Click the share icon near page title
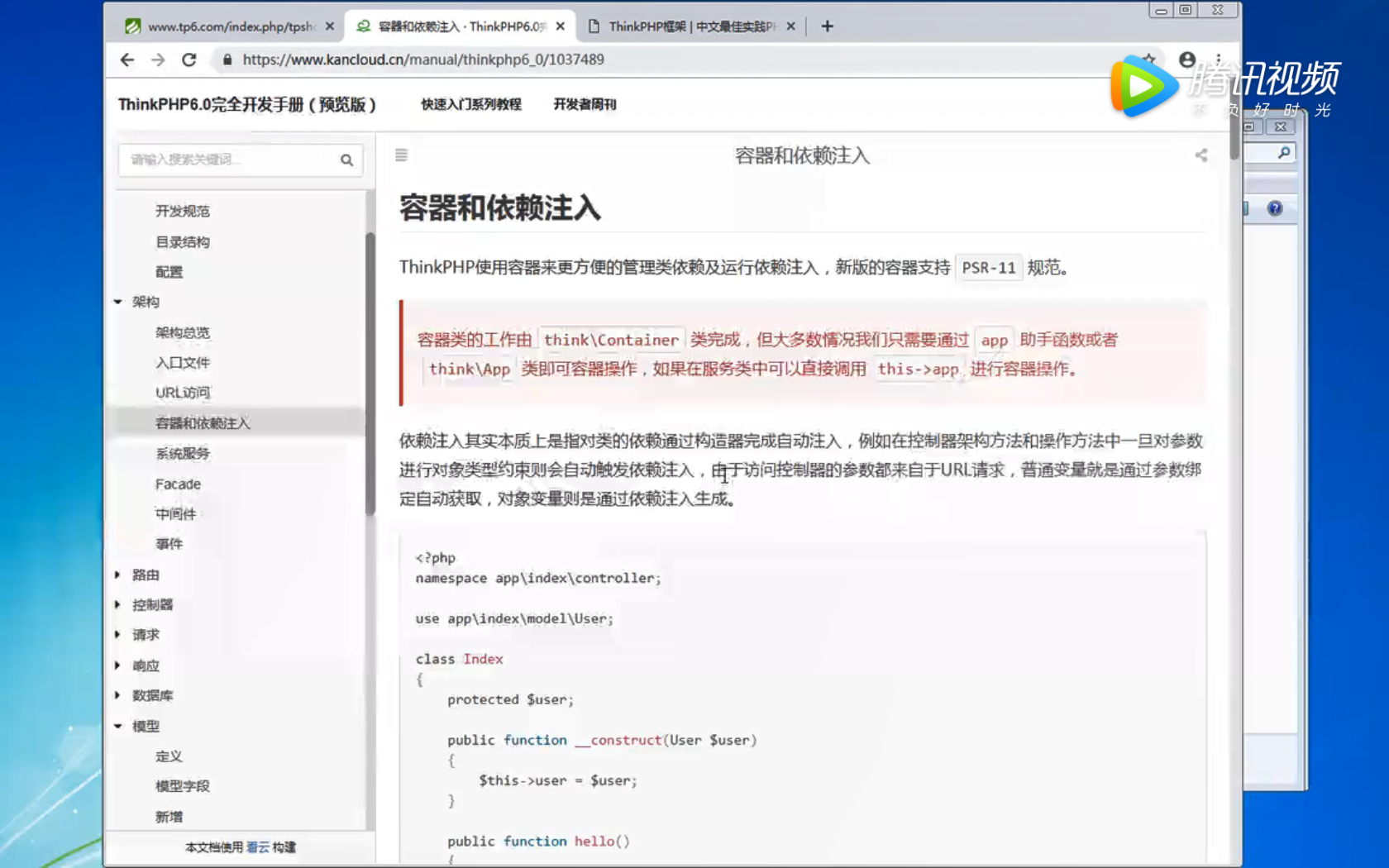1389x868 pixels. [x=1201, y=155]
